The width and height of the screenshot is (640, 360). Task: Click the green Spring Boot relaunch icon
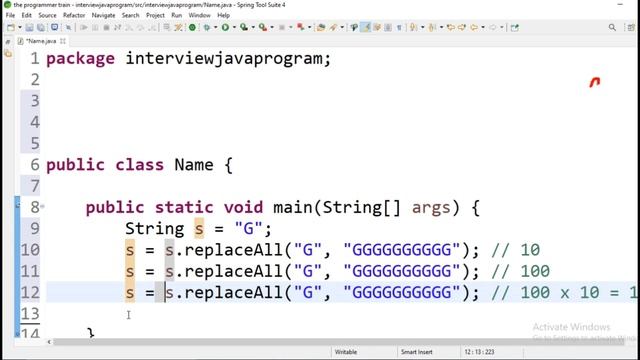pos(192,27)
